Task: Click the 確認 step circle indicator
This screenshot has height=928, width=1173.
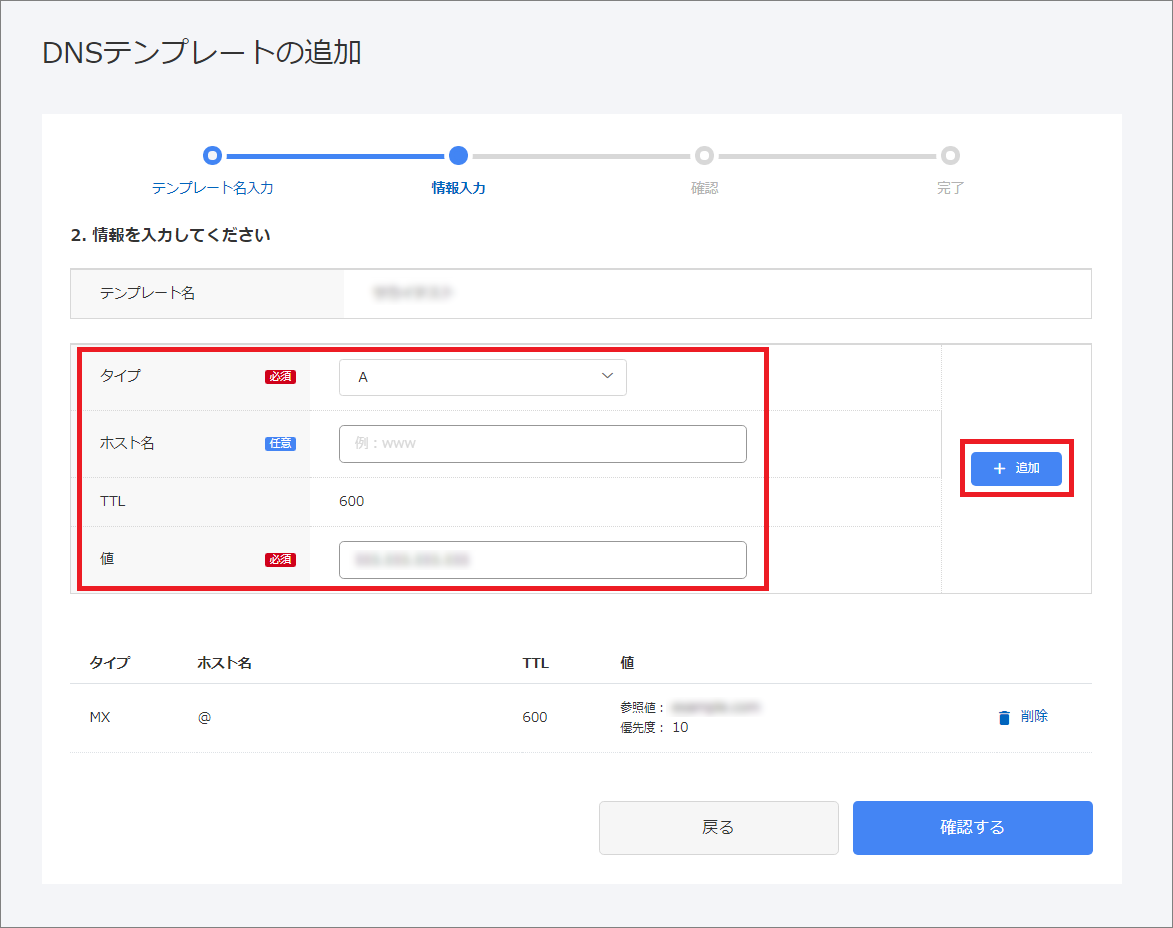Action: click(704, 156)
